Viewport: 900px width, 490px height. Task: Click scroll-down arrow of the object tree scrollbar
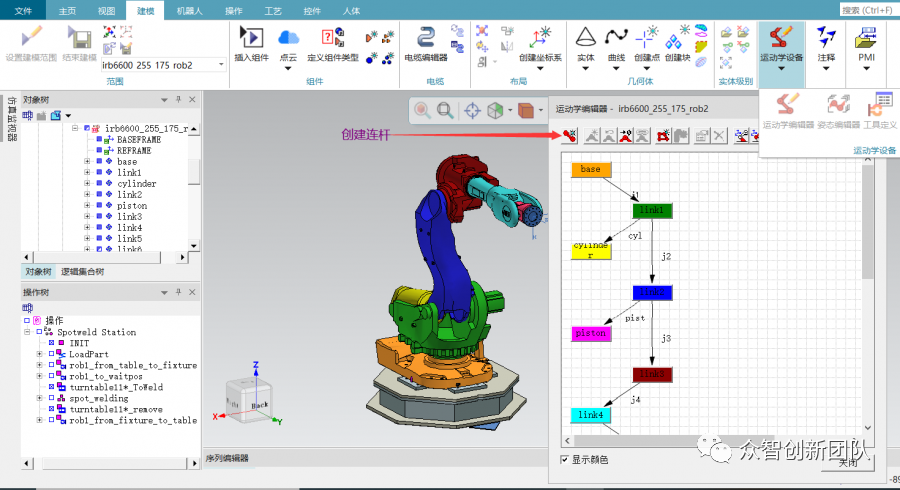click(x=194, y=246)
